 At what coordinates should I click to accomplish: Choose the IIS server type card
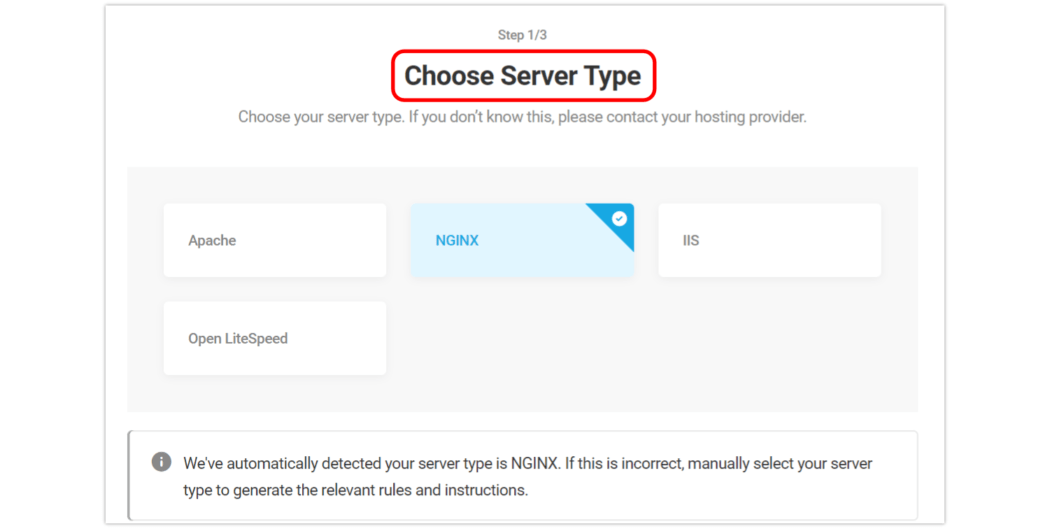click(769, 240)
